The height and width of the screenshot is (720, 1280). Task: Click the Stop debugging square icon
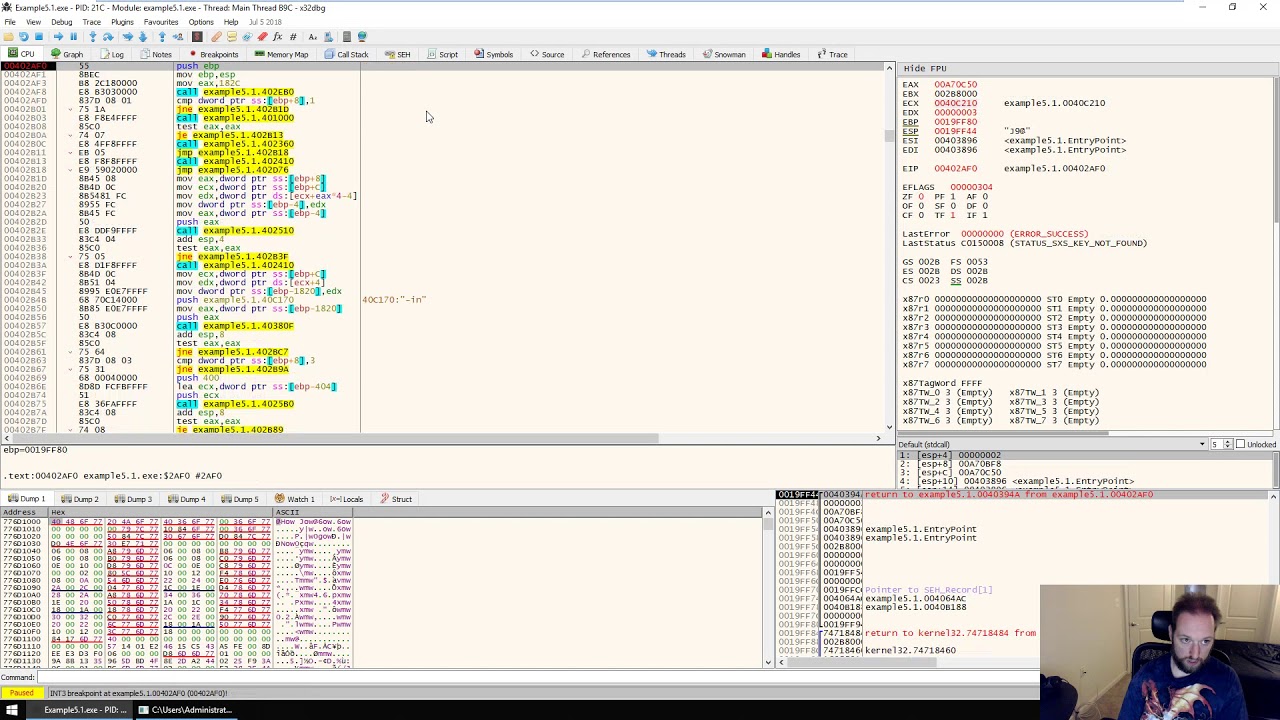click(x=39, y=36)
